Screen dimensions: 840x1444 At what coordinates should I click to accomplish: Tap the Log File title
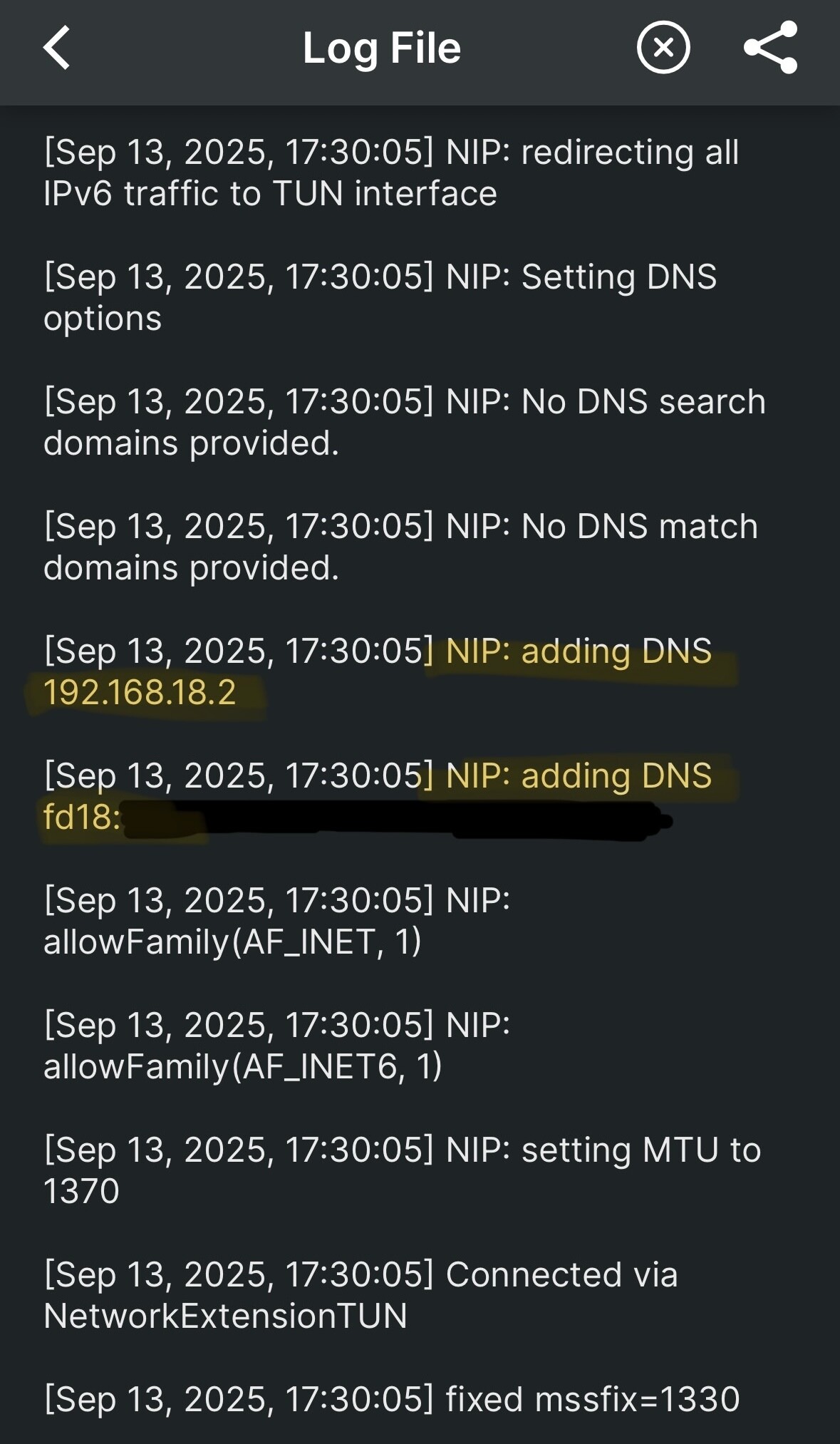(x=382, y=48)
